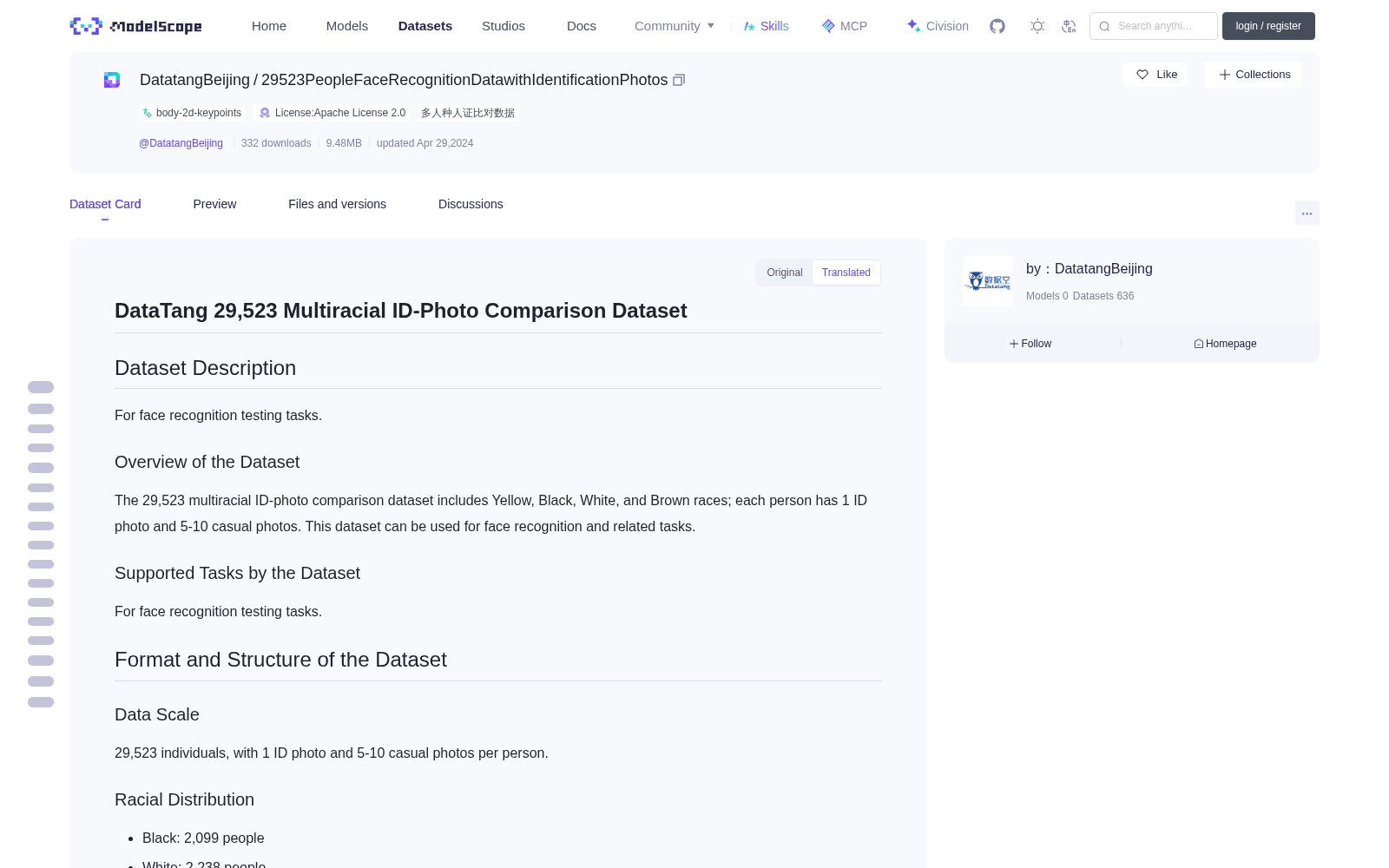Switch to the Translated version
Screen dimensions: 1389x868
tap(846, 273)
